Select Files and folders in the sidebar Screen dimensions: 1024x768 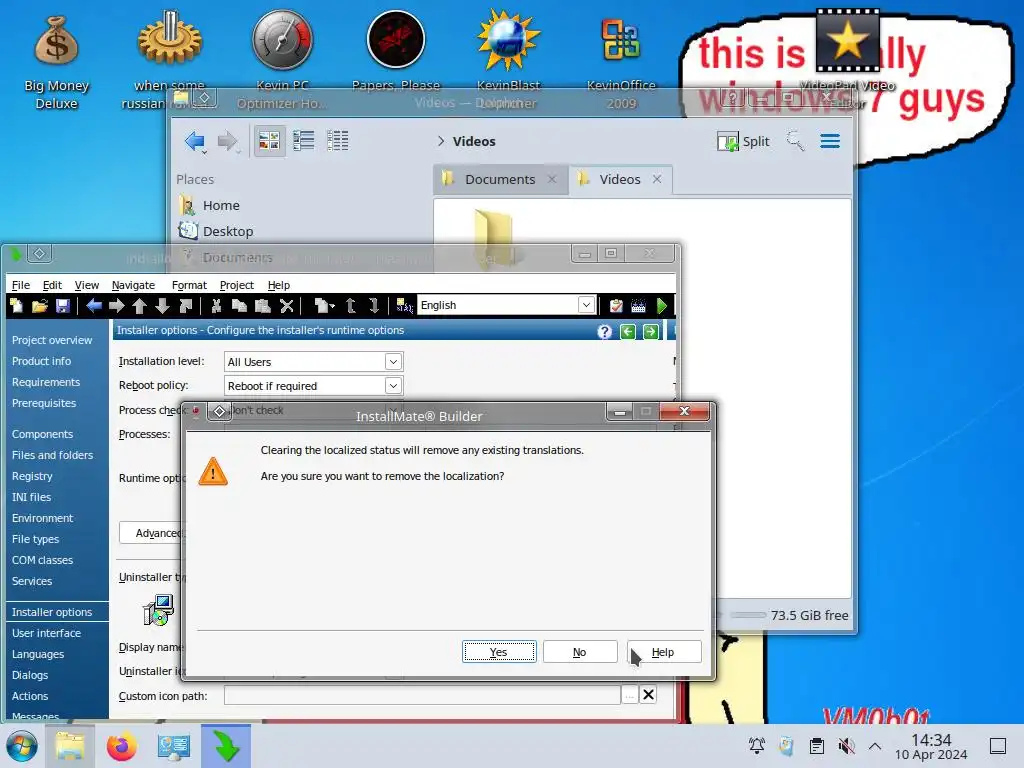click(x=52, y=455)
